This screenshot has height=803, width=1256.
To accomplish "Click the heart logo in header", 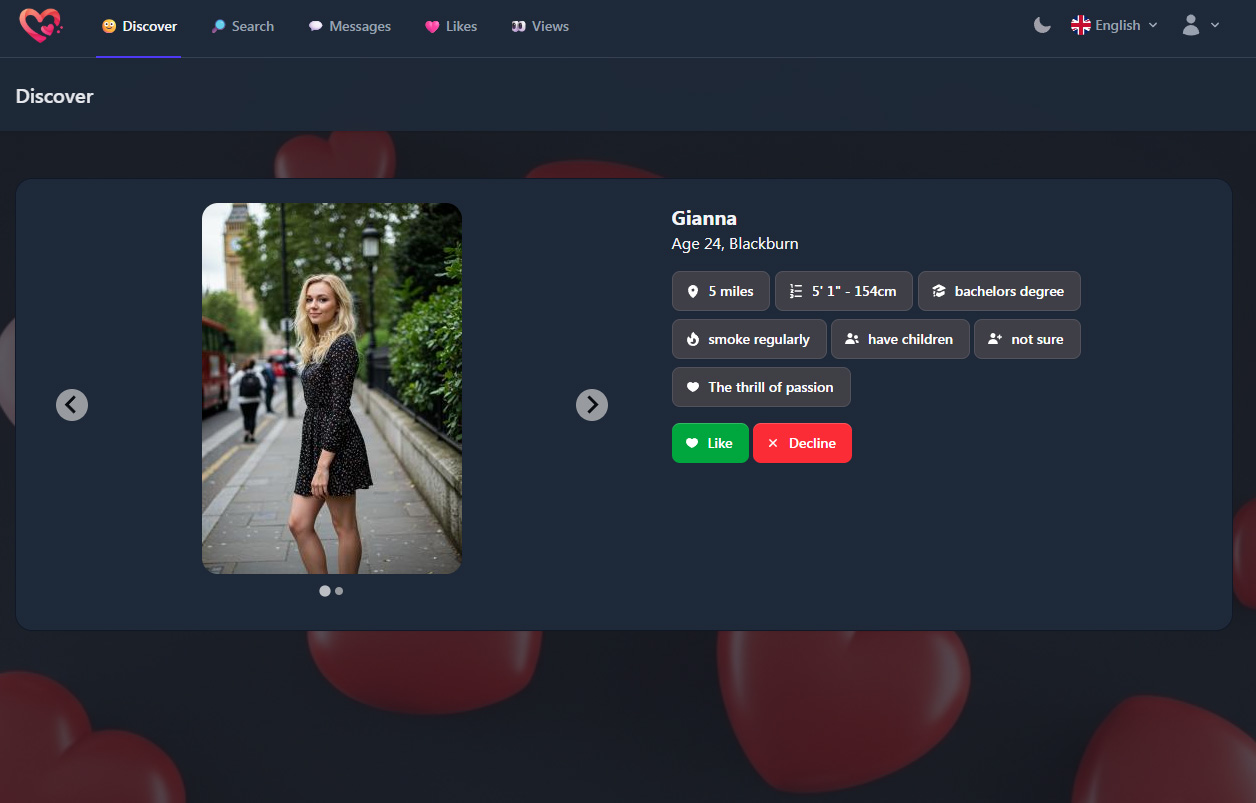I will [x=40, y=26].
